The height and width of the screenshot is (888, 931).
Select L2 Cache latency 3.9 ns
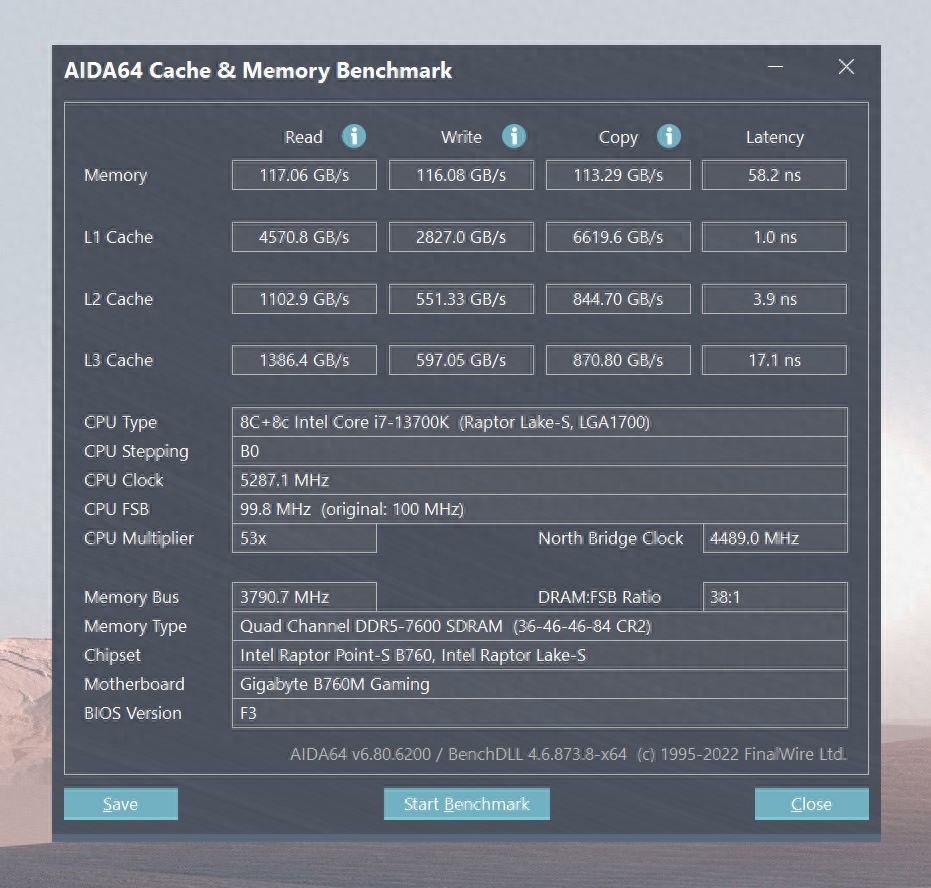tap(774, 299)
